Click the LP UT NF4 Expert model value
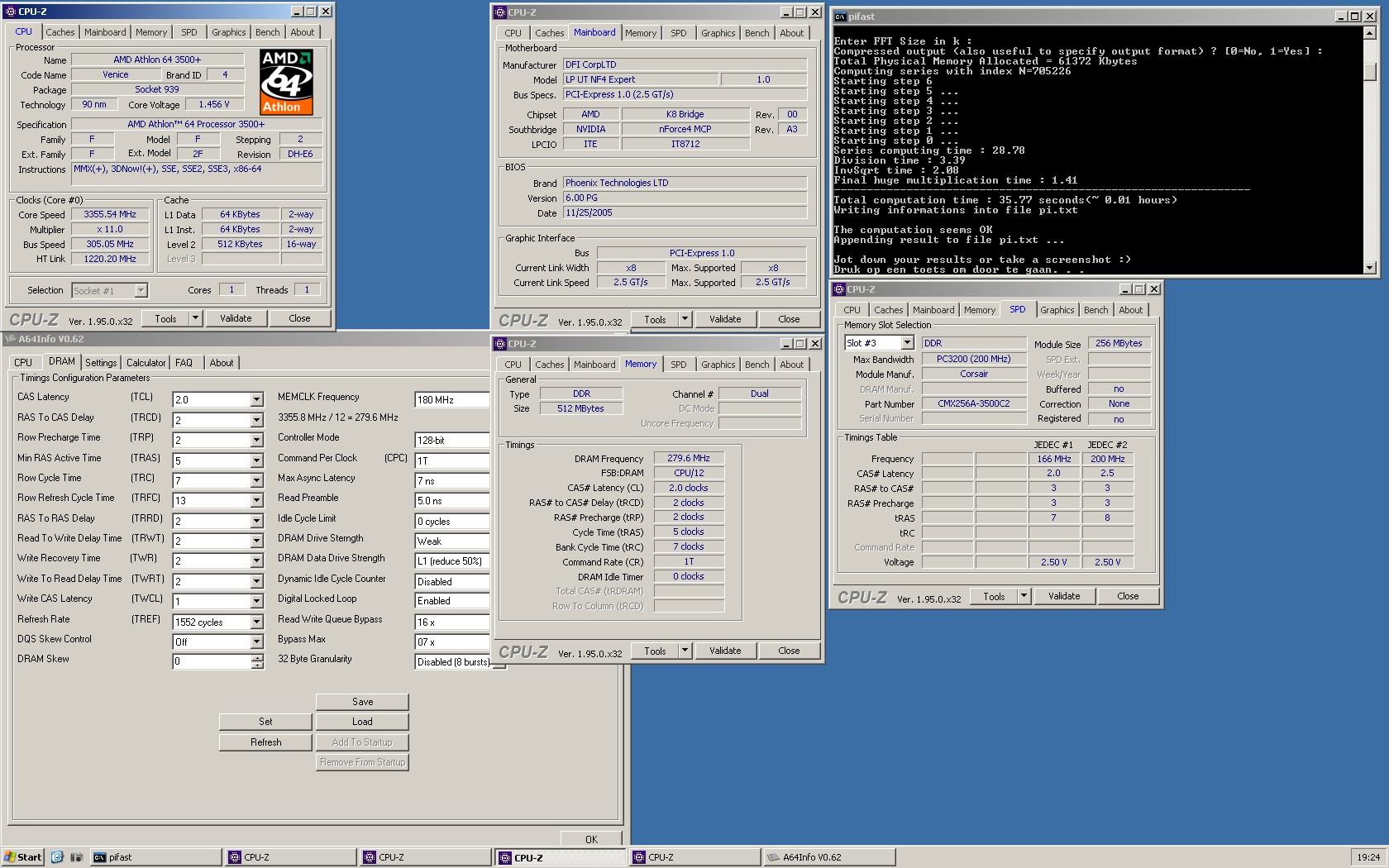The height and width of the screenshot is (868, 1389). pos(641,79)
